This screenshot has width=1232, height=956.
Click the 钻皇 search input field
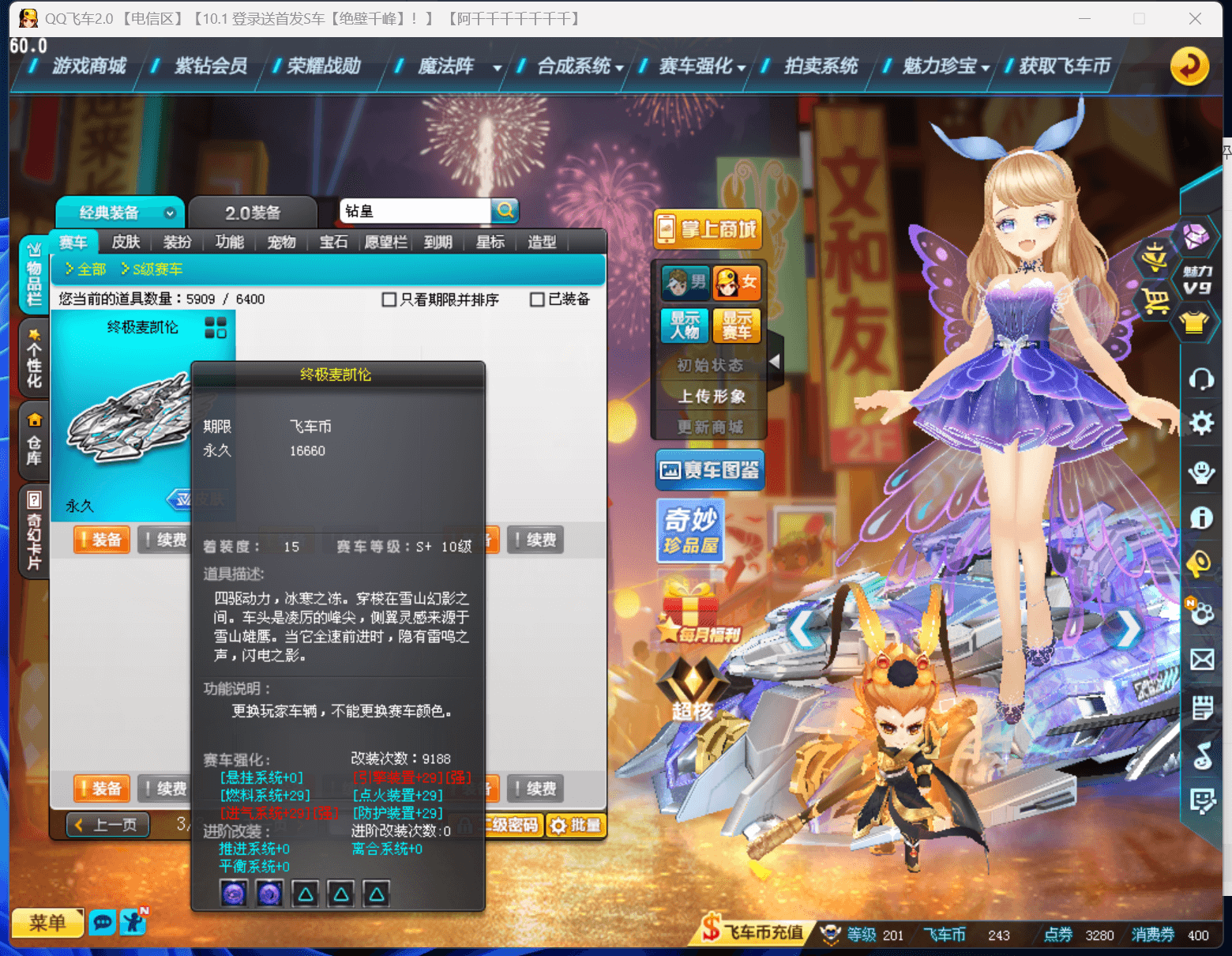[x=415, y=211]
